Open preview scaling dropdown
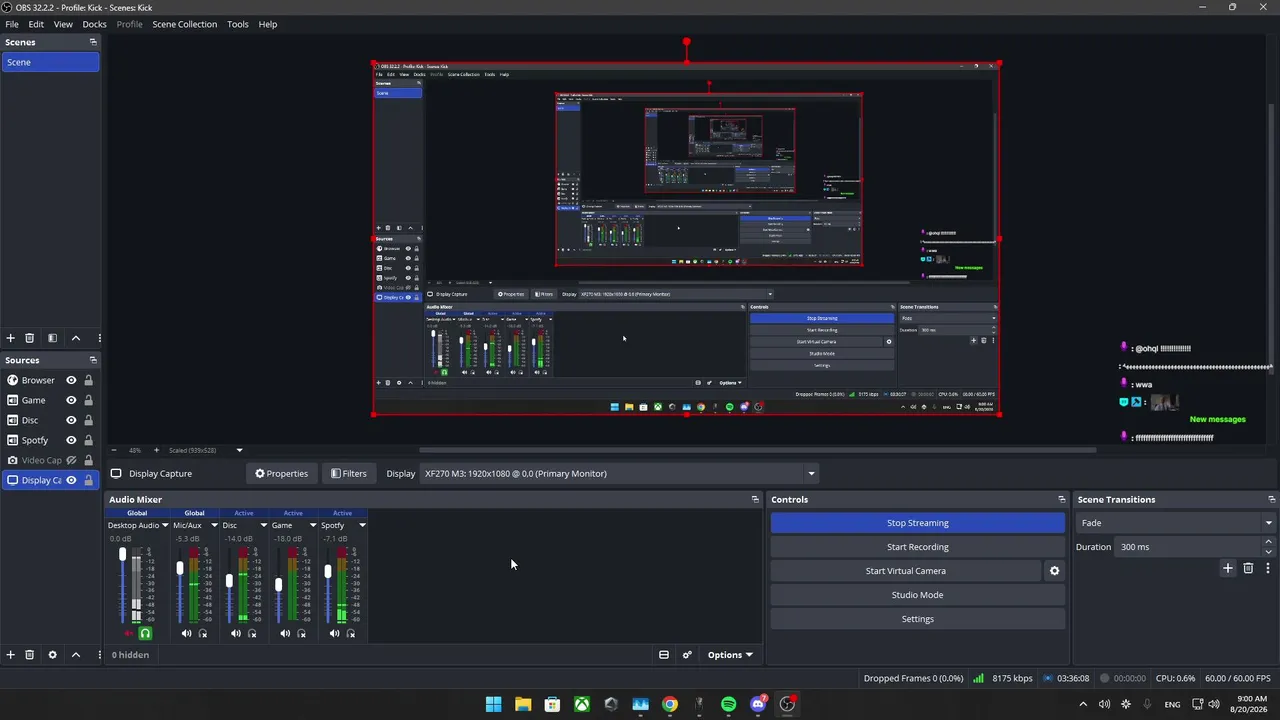The height and width of the screenshot is (720, 1280). tap(239, 450)
